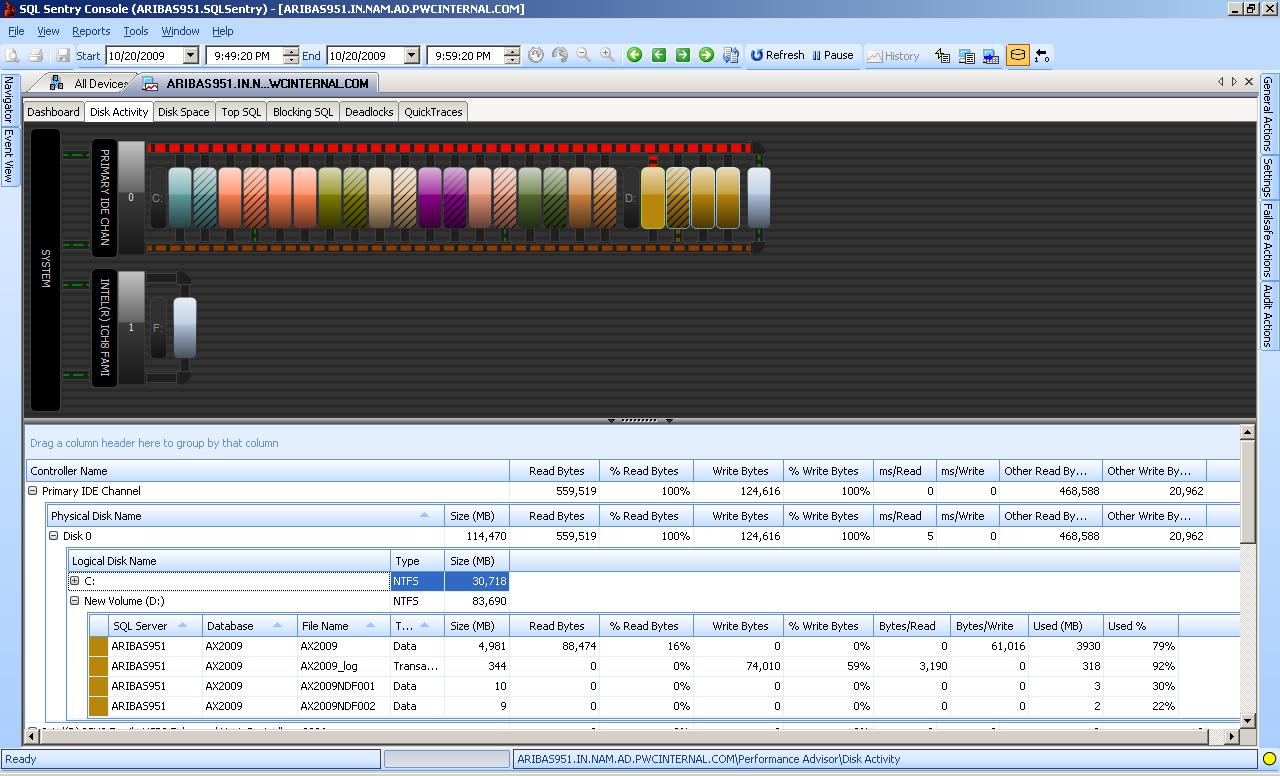Click the End time spinner arrows
The image size is (1280, 776).
click(512, 56)
